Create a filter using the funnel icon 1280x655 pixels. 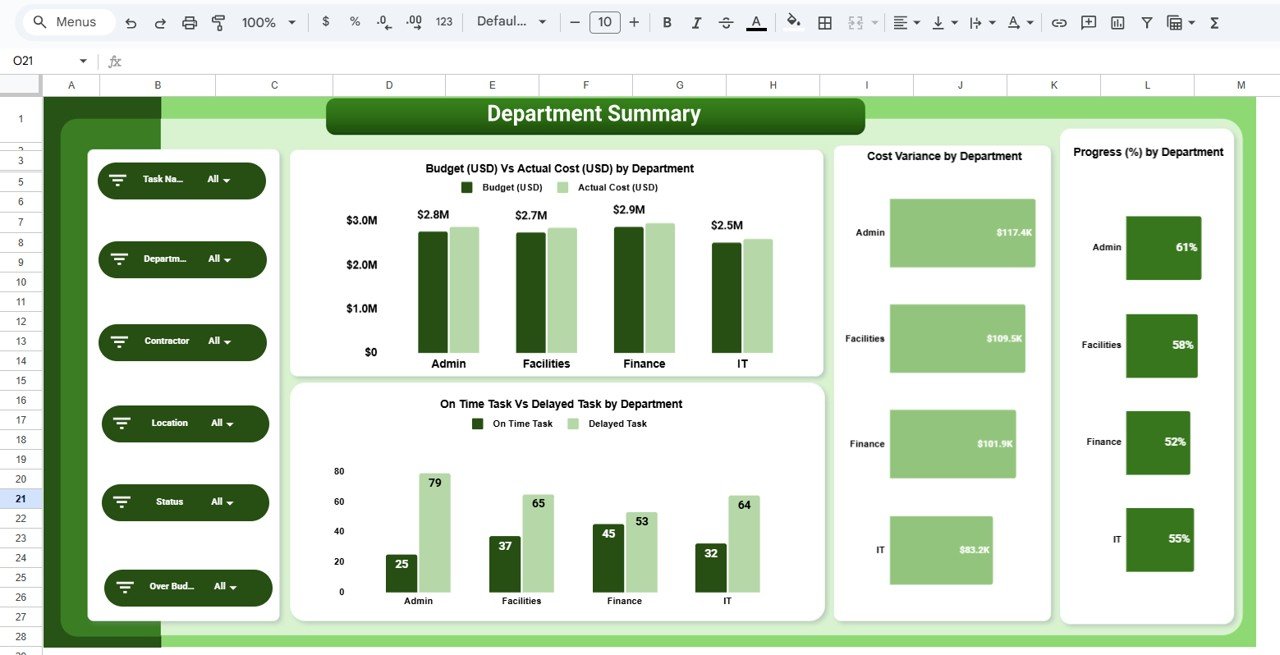pyautogui.click(x=1146, y=21)
